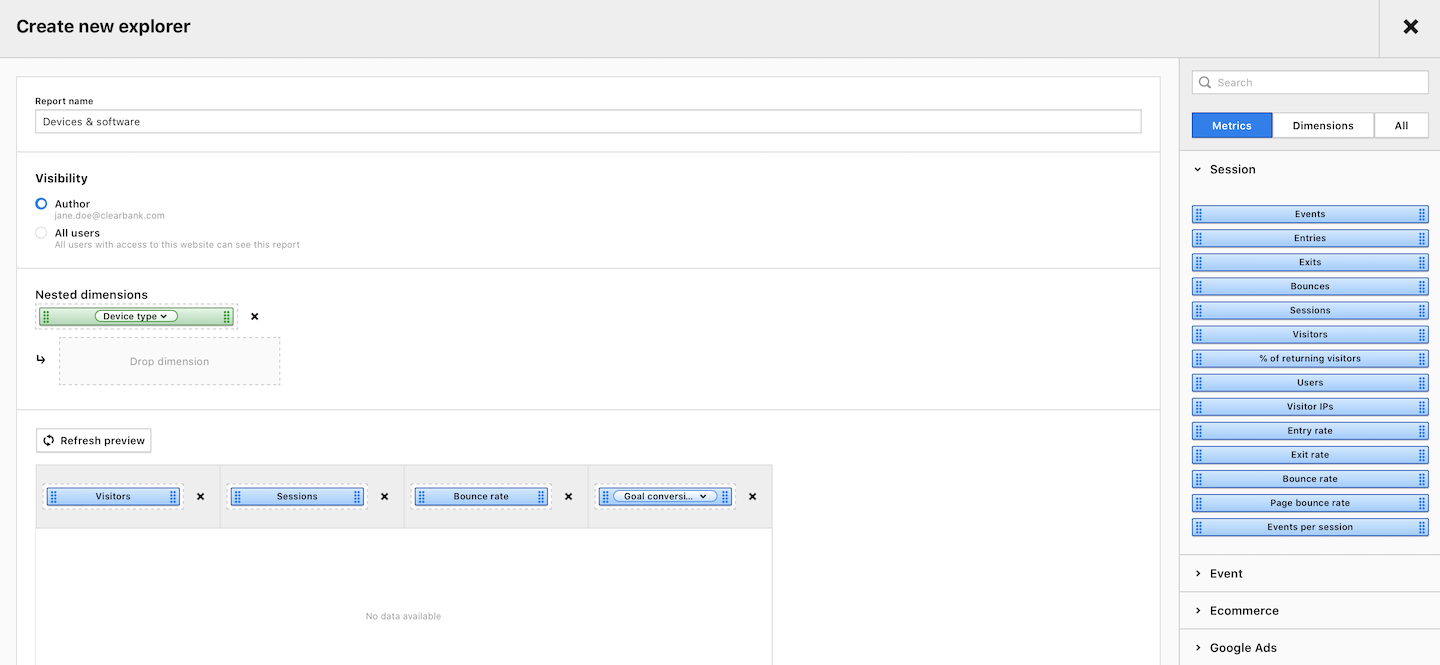The image size is (1440, 665).
Task: Remove the Device type dimension
Action: (254, 316)
